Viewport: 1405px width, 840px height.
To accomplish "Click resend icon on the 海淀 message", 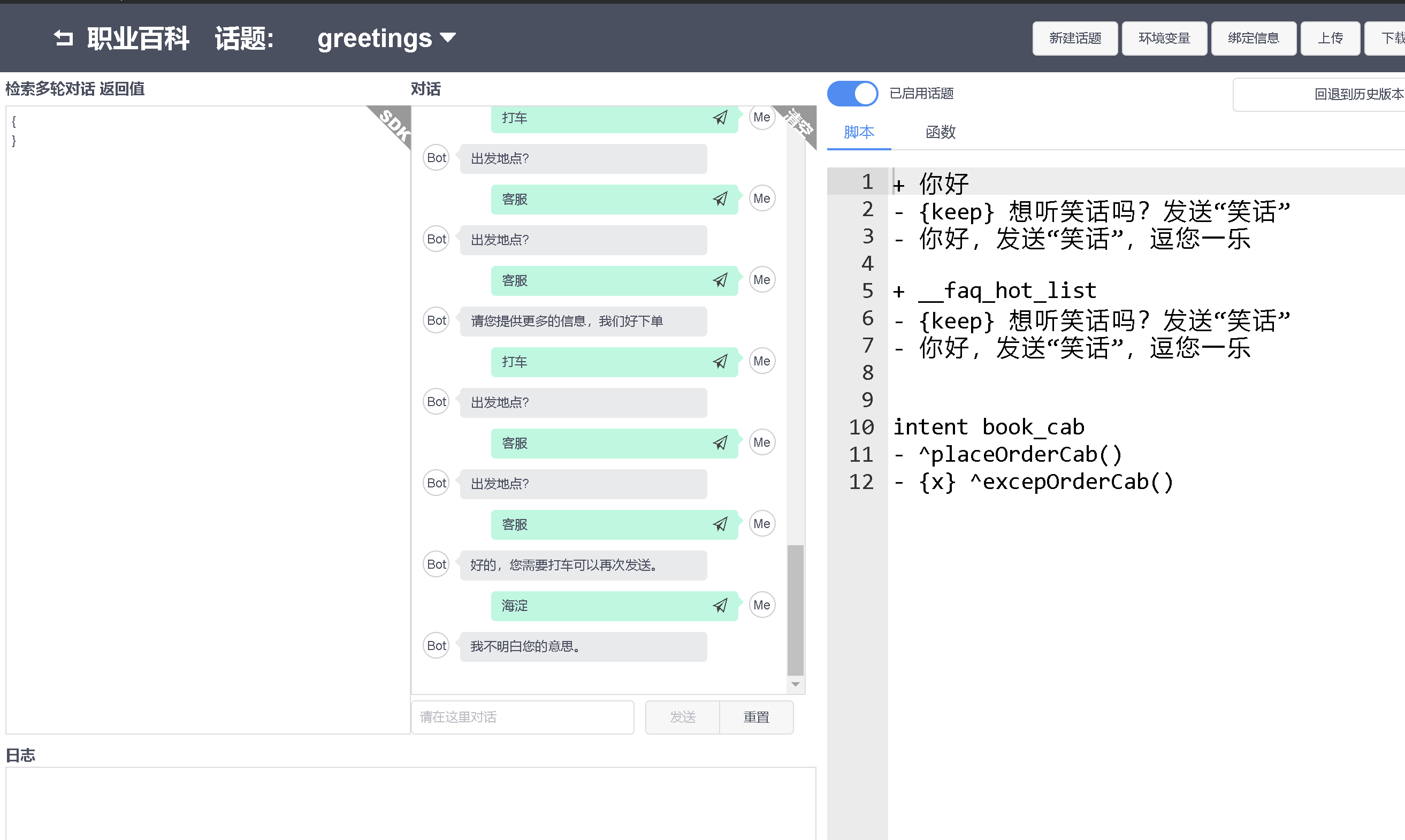I will (720, 606).
